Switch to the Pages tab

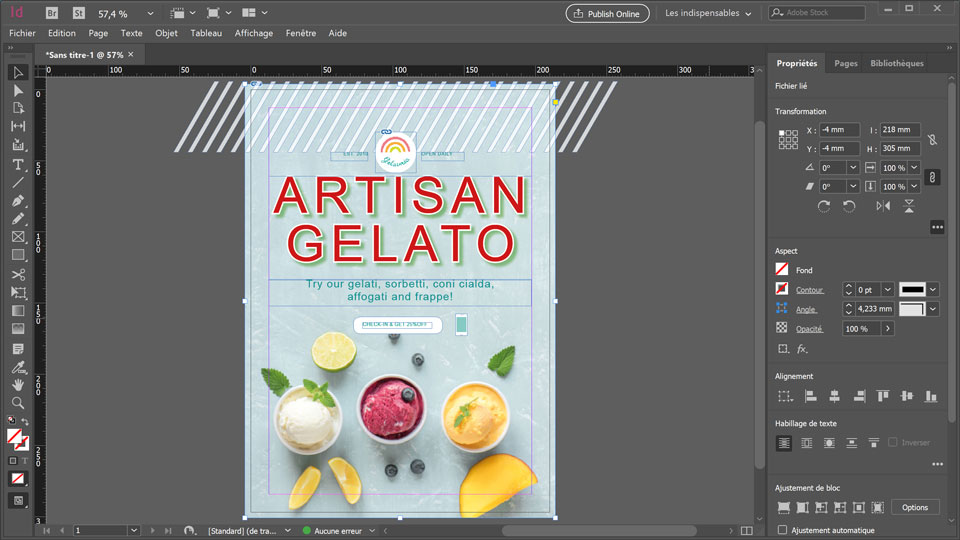coord(846,63)
